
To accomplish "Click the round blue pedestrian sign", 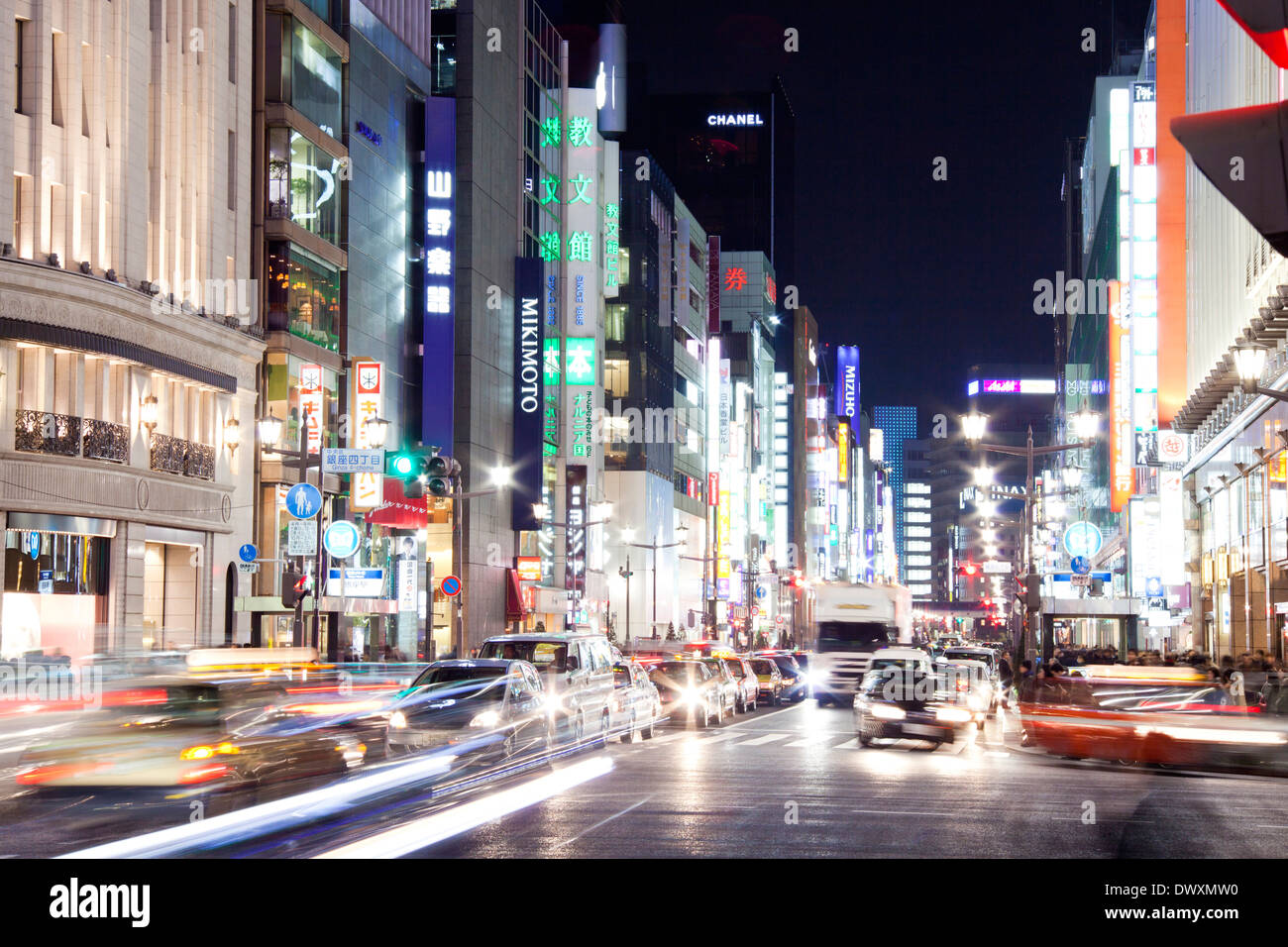I will (x=303, y=500).
